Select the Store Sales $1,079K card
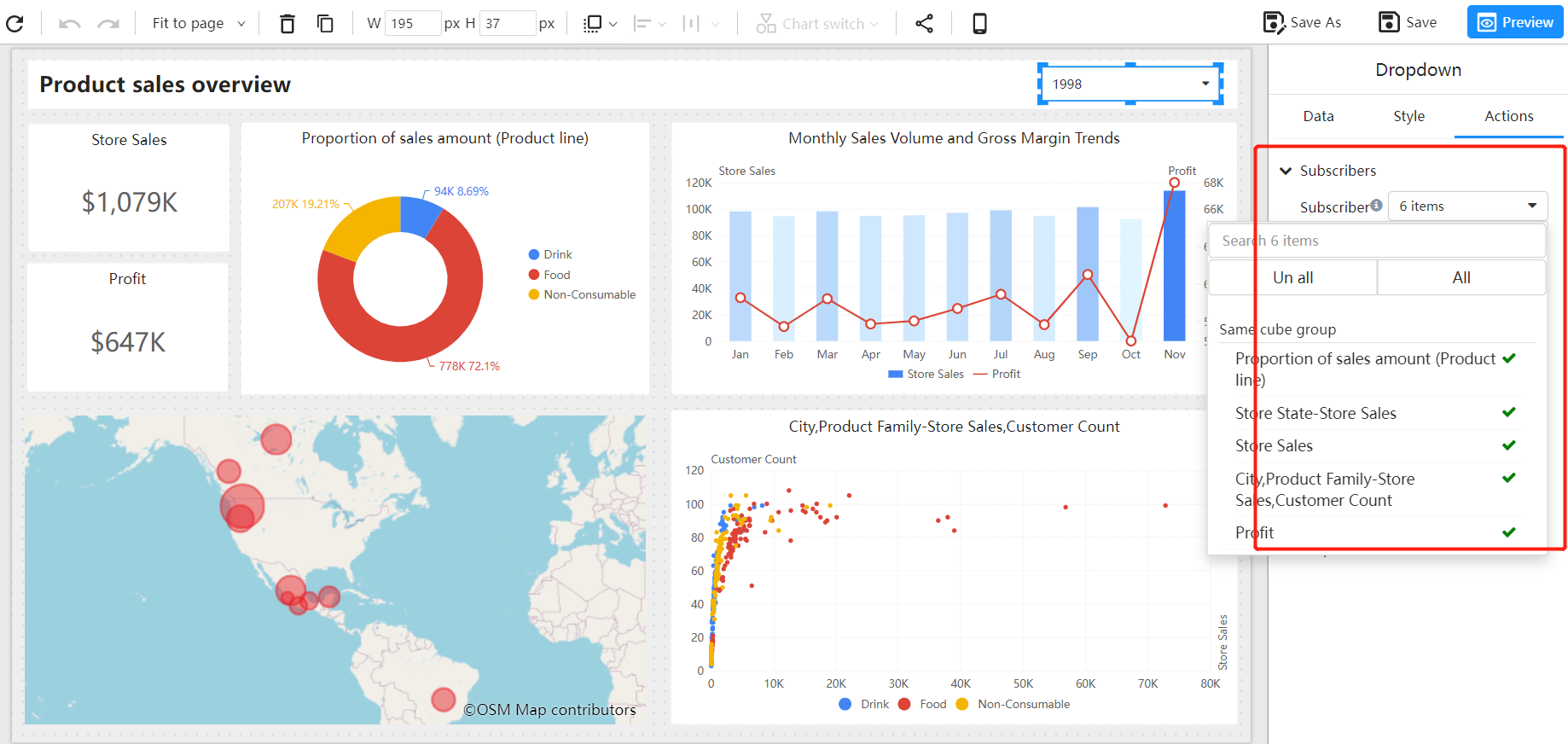Screen dimensions: 1568x744 129,187
